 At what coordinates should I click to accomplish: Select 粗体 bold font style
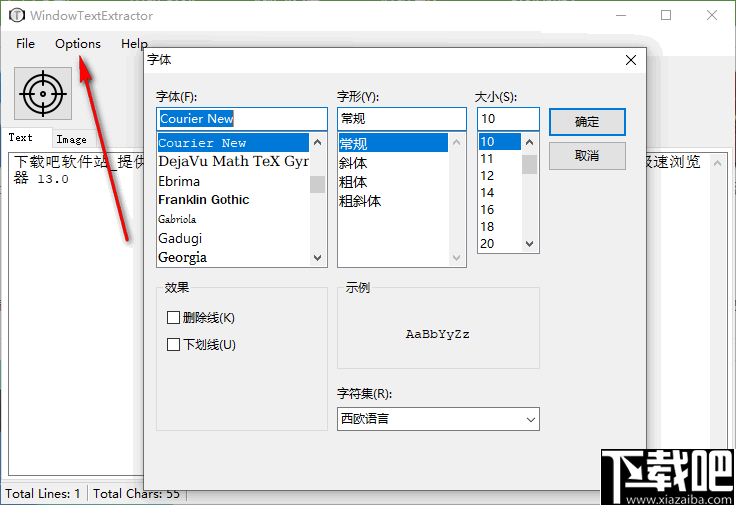tap(393, 182)
